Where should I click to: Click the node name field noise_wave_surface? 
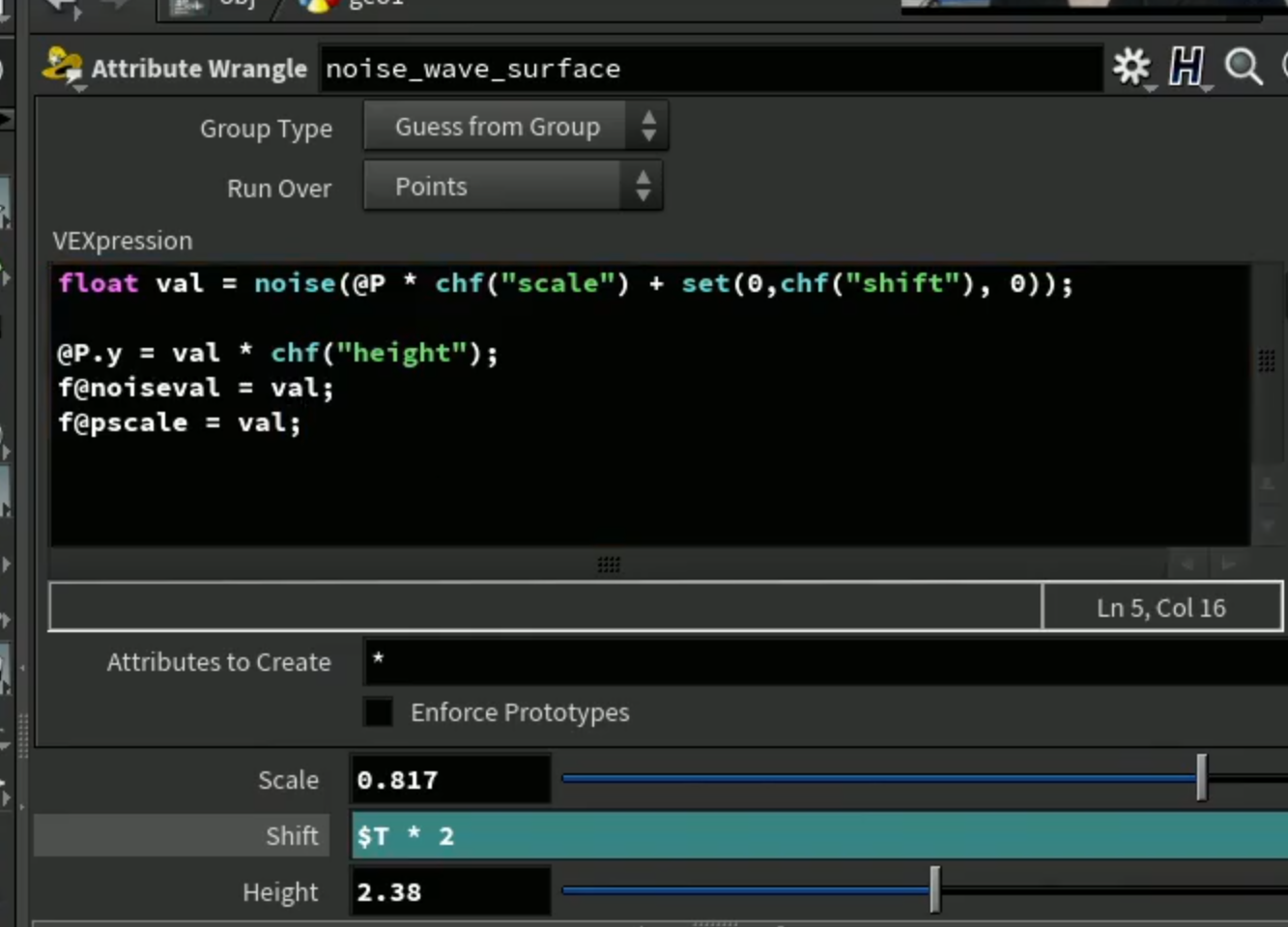click(x=711, y=69)
